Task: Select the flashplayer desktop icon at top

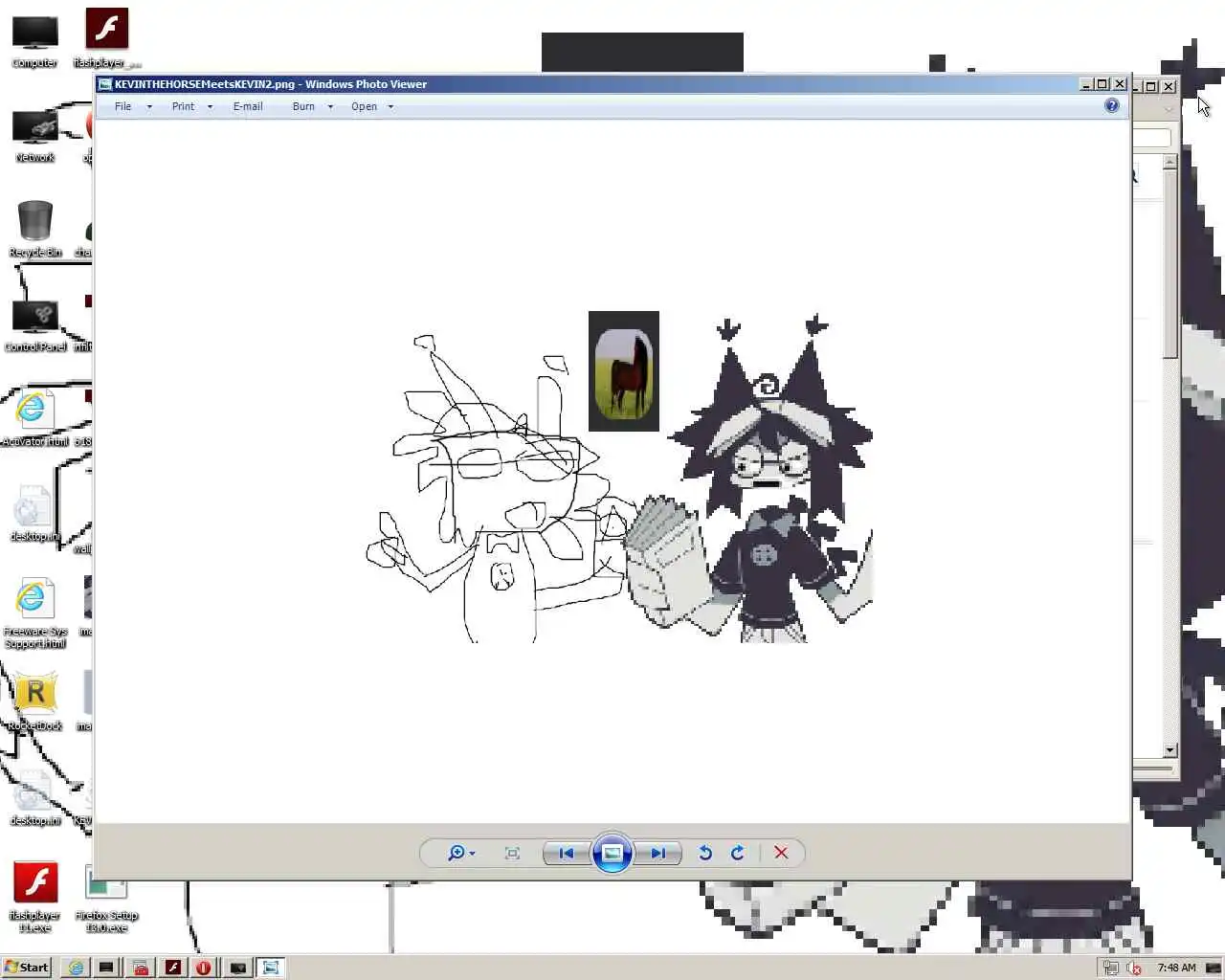Action: (x=106, y=38)
